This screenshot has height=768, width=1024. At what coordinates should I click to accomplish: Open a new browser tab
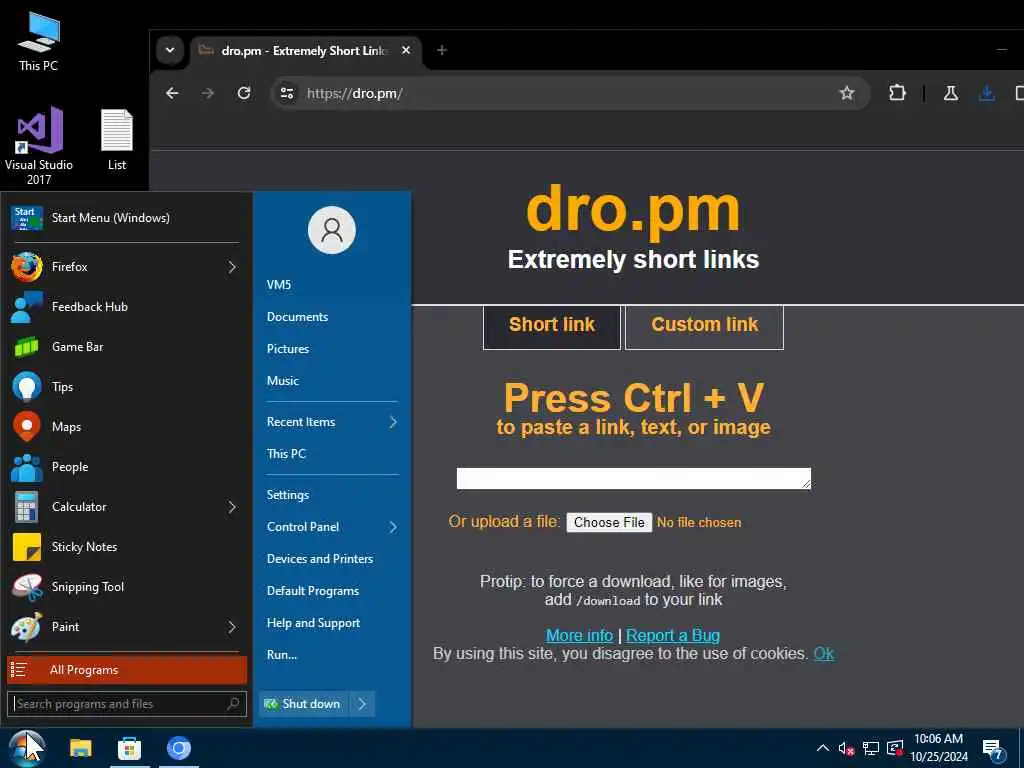pyautogui.click(x=442, y=50)
